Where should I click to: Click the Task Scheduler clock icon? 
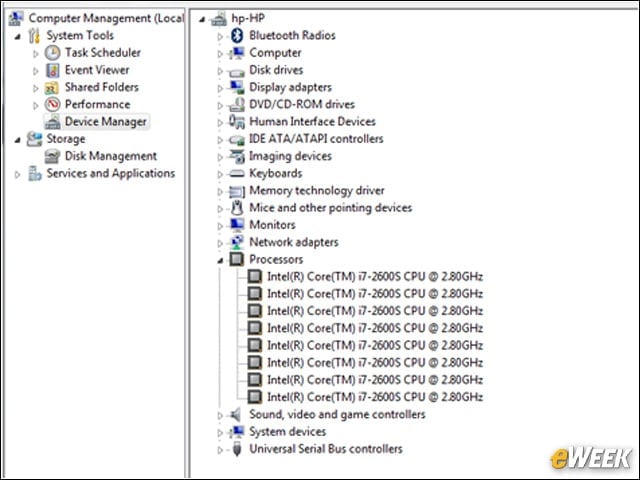point(53,53)
